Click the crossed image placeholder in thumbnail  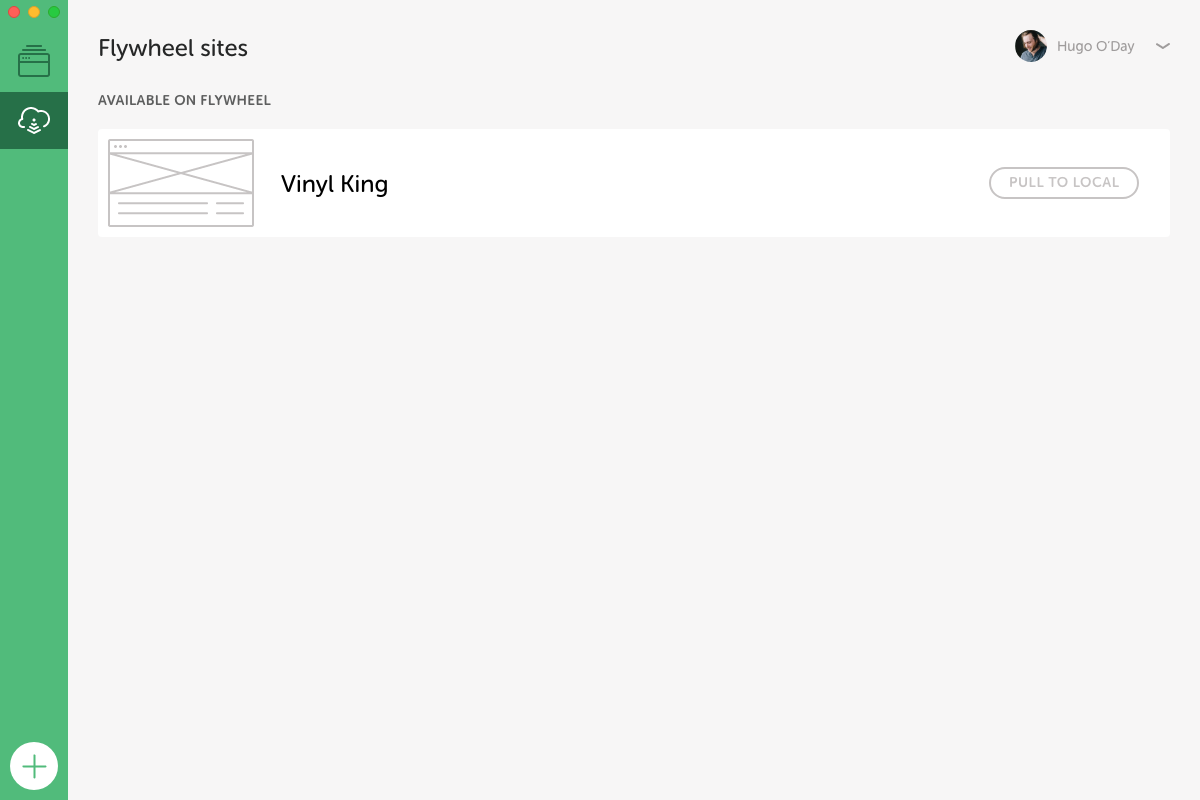point(181,173)
